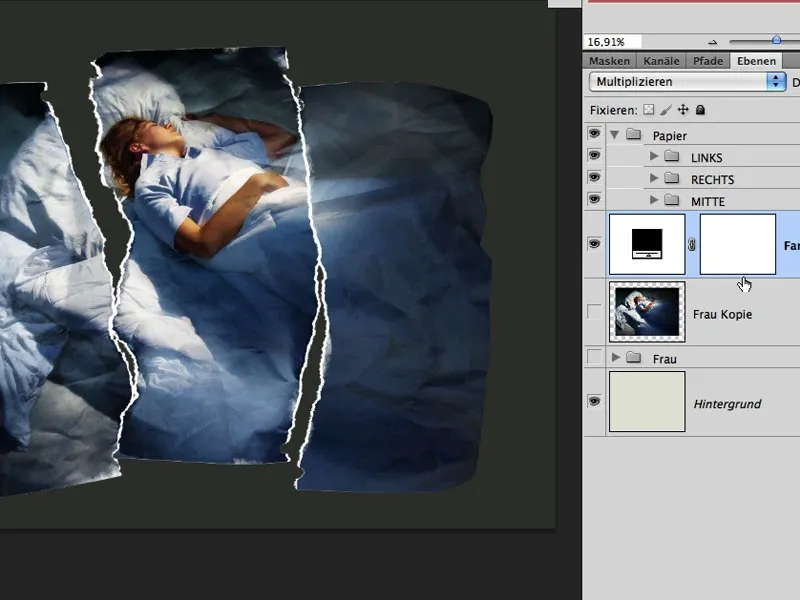The height and width of the screenshot is (600, 800).
Task: Select the MITTE group name
Action: coord(708,202)
